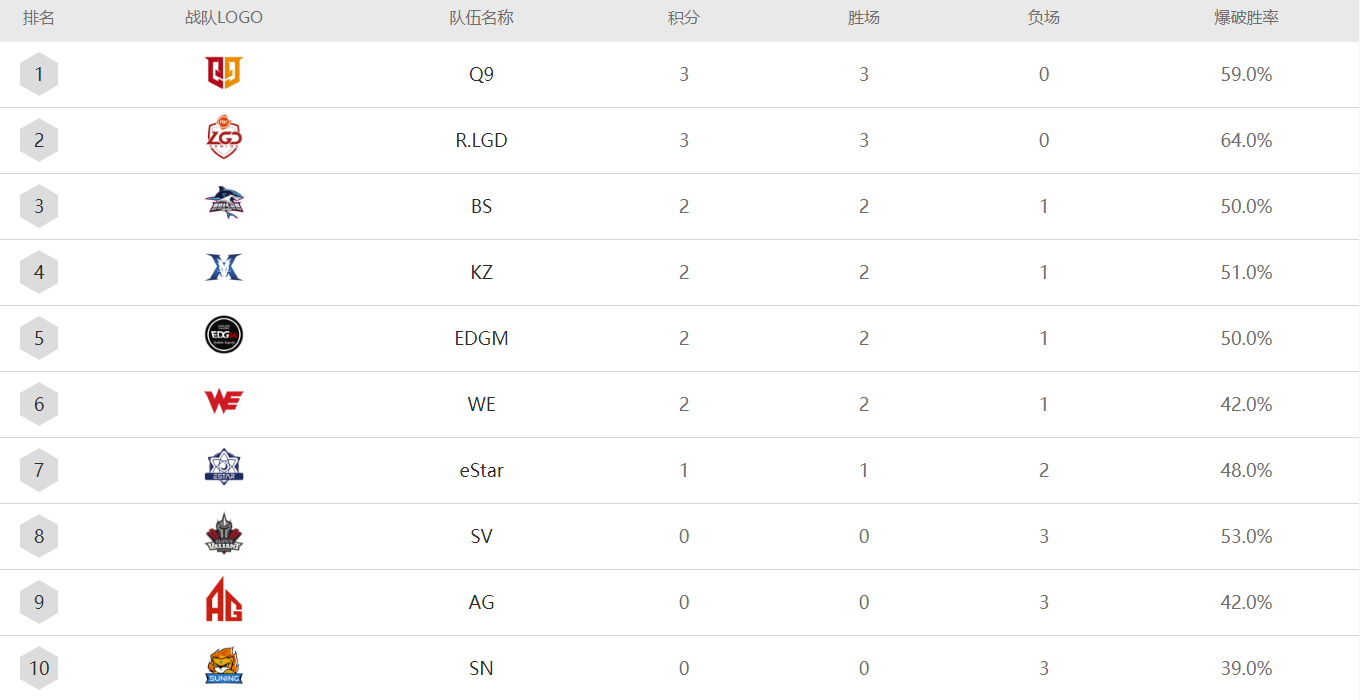Click R.LGD's 64.0% win rate
Image resolution: width=1360 pixels, height=700 pixels.
(x=1246, y=140)
